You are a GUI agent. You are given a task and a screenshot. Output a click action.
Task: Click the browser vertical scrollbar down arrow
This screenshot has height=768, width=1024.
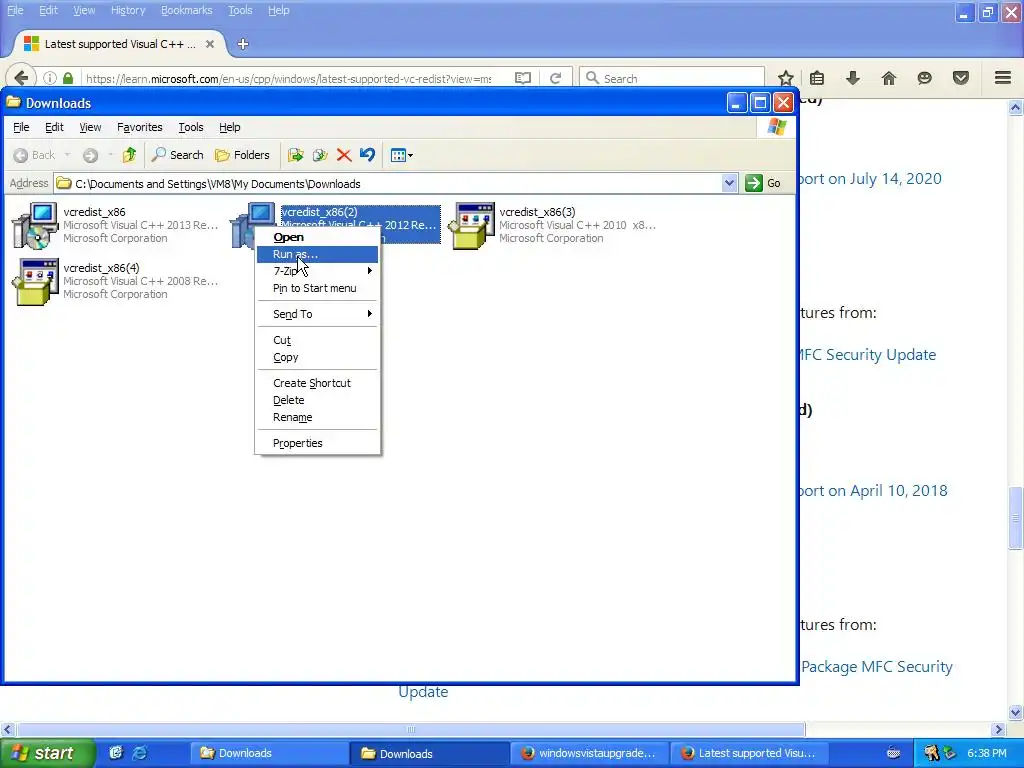click(x=1016, y=713)
